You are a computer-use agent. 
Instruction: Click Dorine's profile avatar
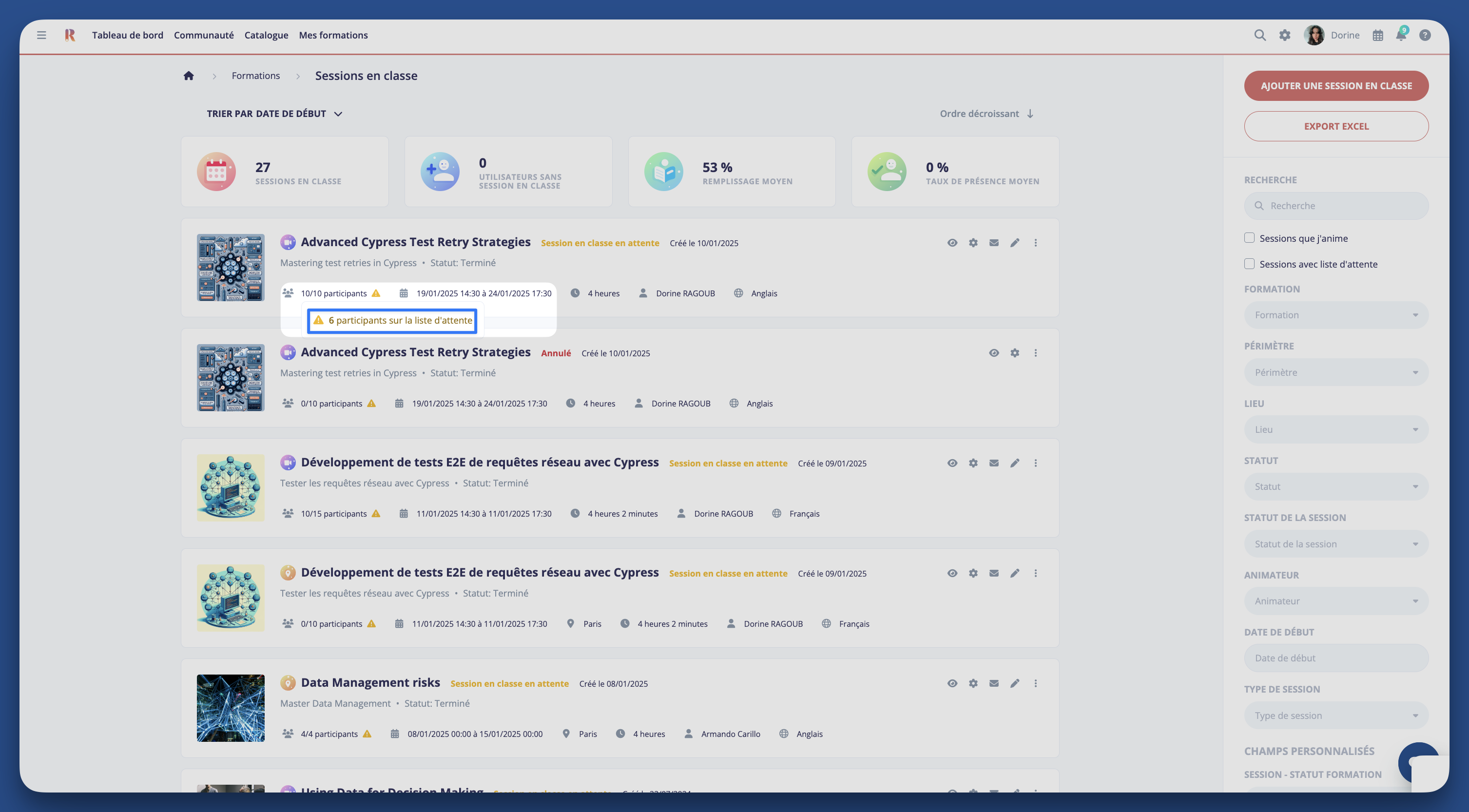tap(1314, 36)
